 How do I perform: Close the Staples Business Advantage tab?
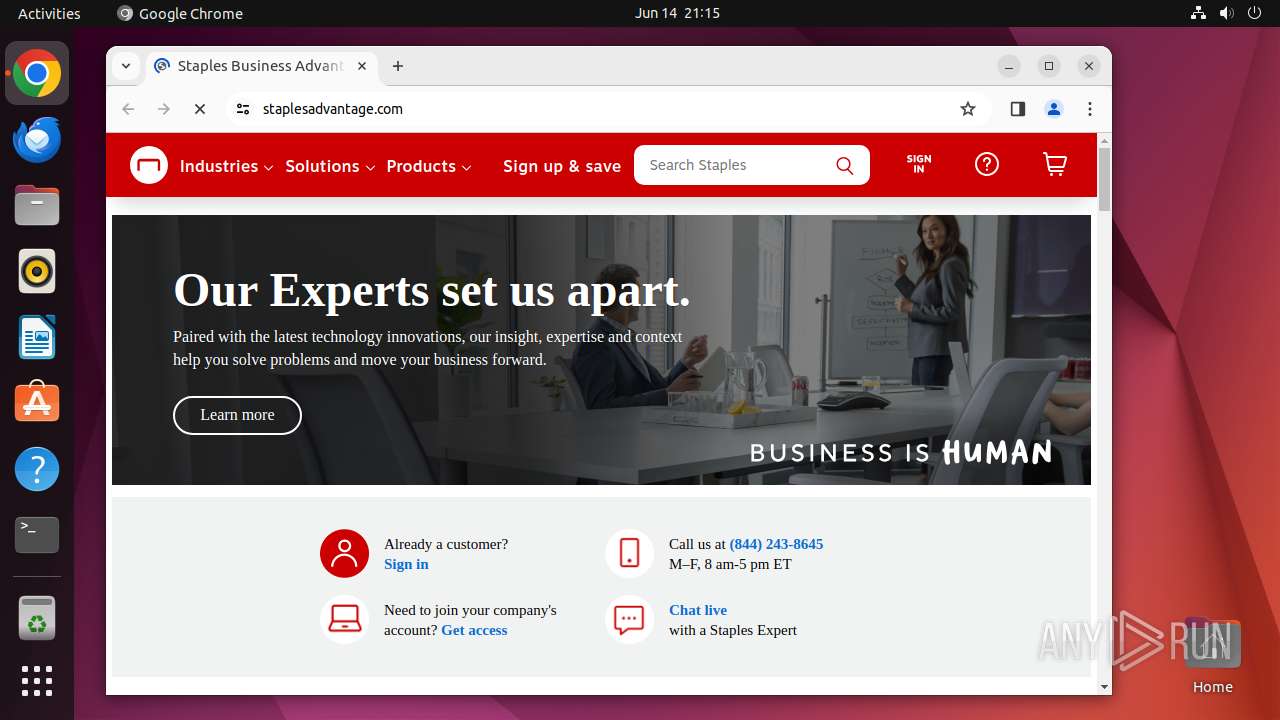pos(362,66)
